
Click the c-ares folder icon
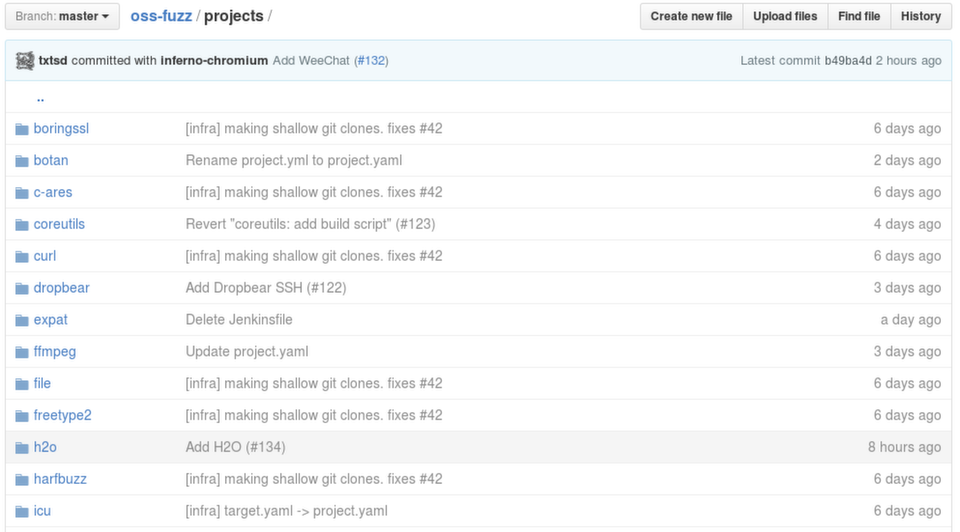point(22,193)
